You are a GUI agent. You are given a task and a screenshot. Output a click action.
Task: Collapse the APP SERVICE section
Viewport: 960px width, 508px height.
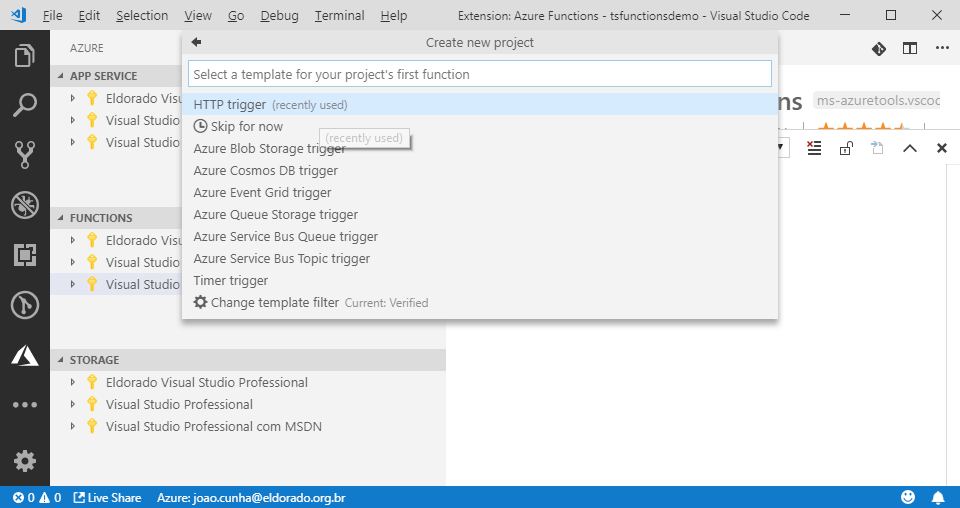pos(60,76)
